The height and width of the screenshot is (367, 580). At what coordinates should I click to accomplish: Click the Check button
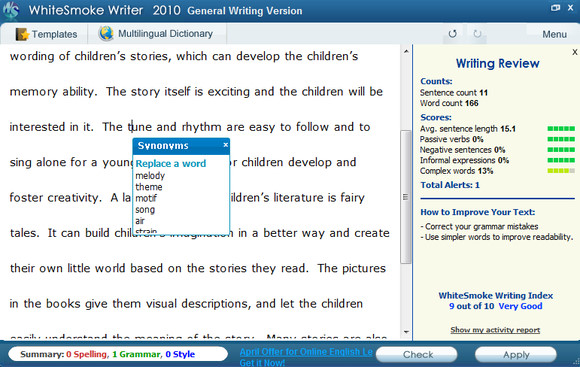click(417, 354)
